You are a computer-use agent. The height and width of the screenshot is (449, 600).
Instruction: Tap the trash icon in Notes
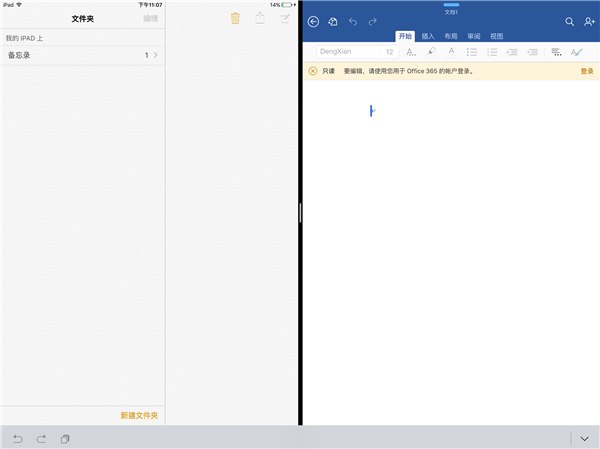click(x=235, y=18)
